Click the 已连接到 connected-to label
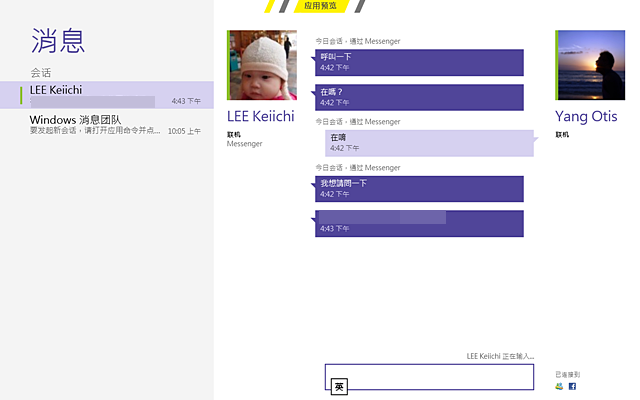 [x=567, y=374]
